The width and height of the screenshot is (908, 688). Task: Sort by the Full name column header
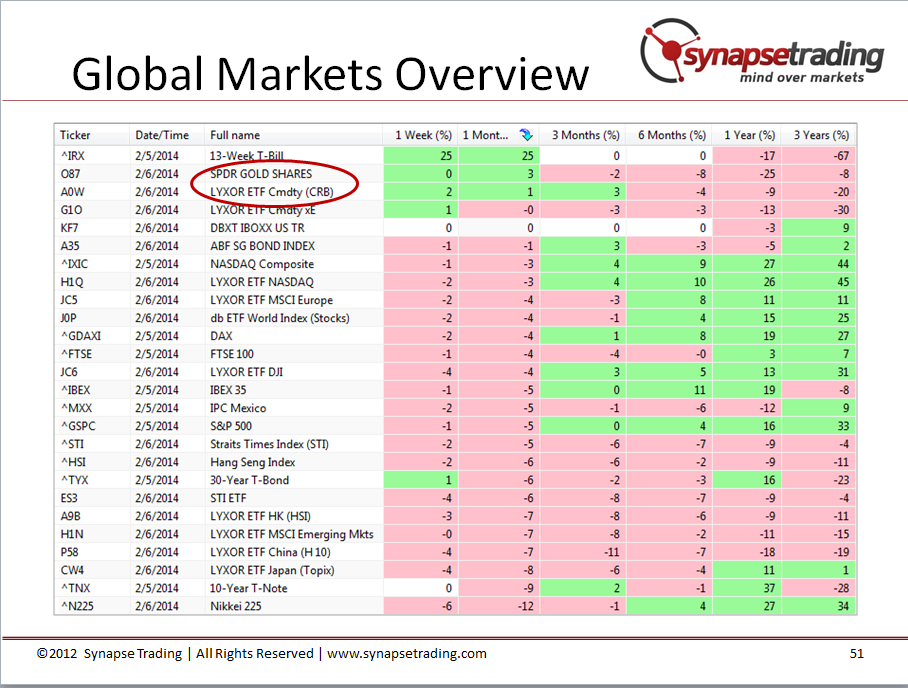(x=294, y=135)
